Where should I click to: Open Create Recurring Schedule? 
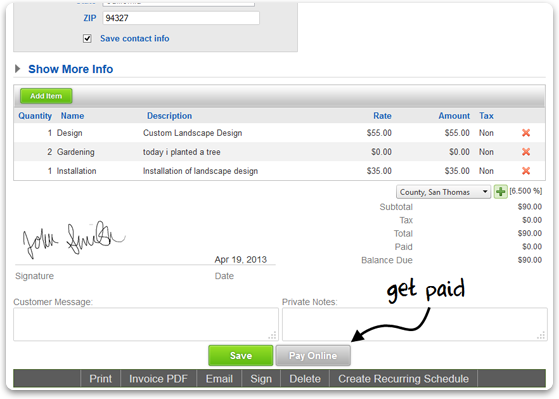[403, 379]
